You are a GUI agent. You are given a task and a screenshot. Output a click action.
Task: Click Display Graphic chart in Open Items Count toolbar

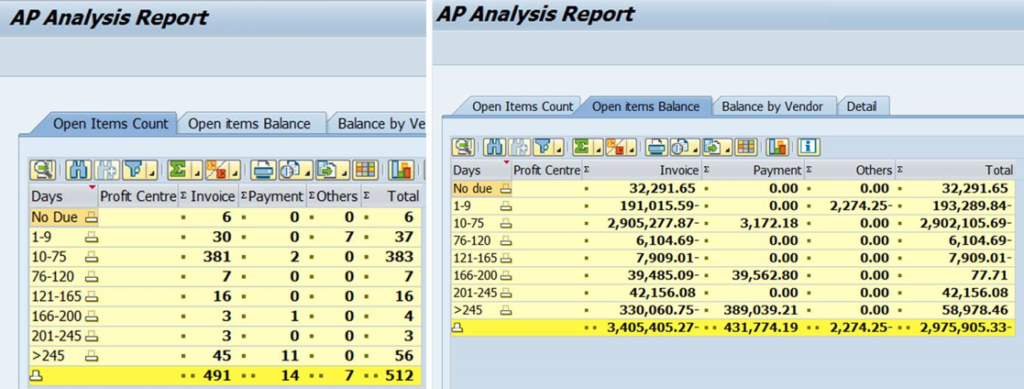[402, 170]
